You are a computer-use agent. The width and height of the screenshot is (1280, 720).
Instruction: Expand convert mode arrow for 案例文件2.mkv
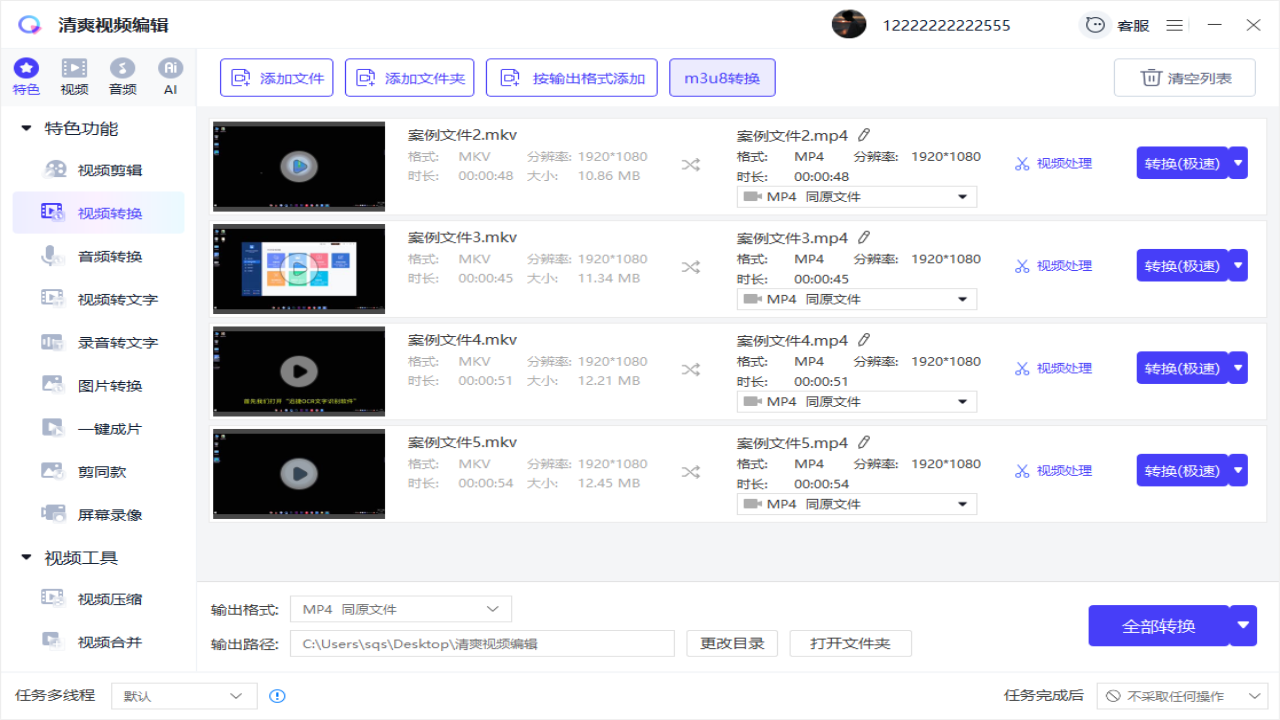1238,163
